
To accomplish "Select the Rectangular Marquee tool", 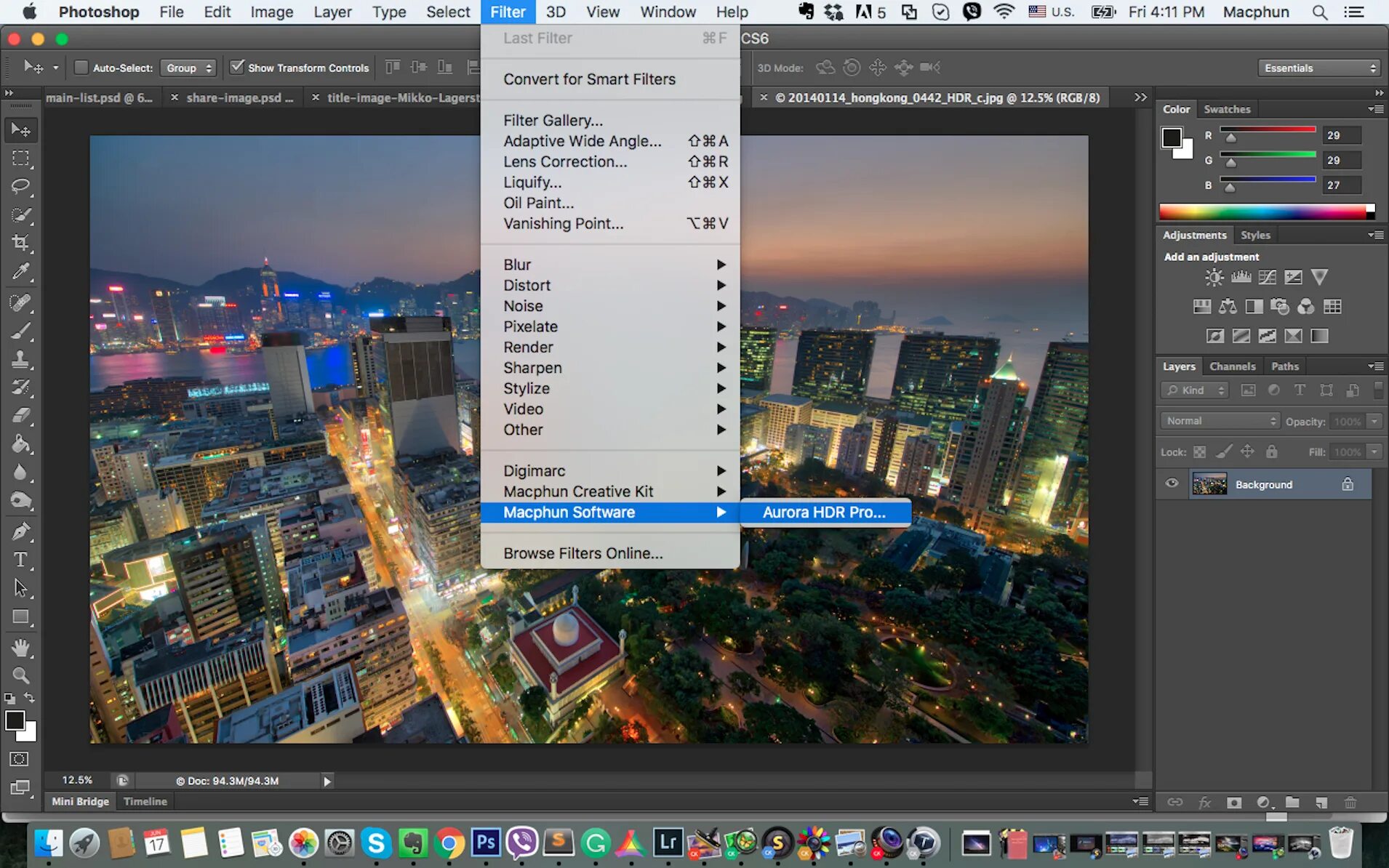I will pyautogui.click(x=21, y=158).
